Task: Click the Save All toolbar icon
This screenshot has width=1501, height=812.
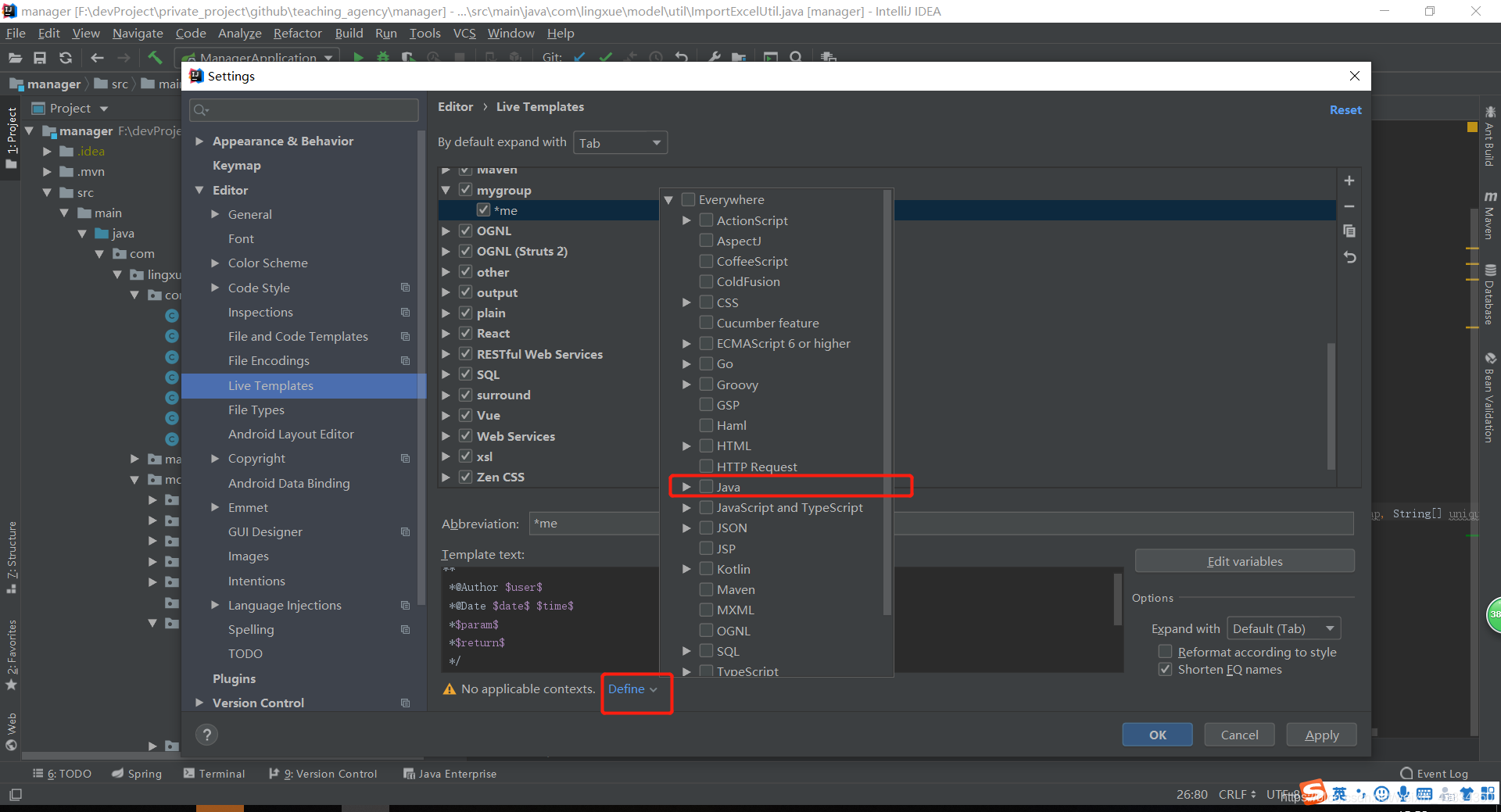Action: tap(40, 57)
